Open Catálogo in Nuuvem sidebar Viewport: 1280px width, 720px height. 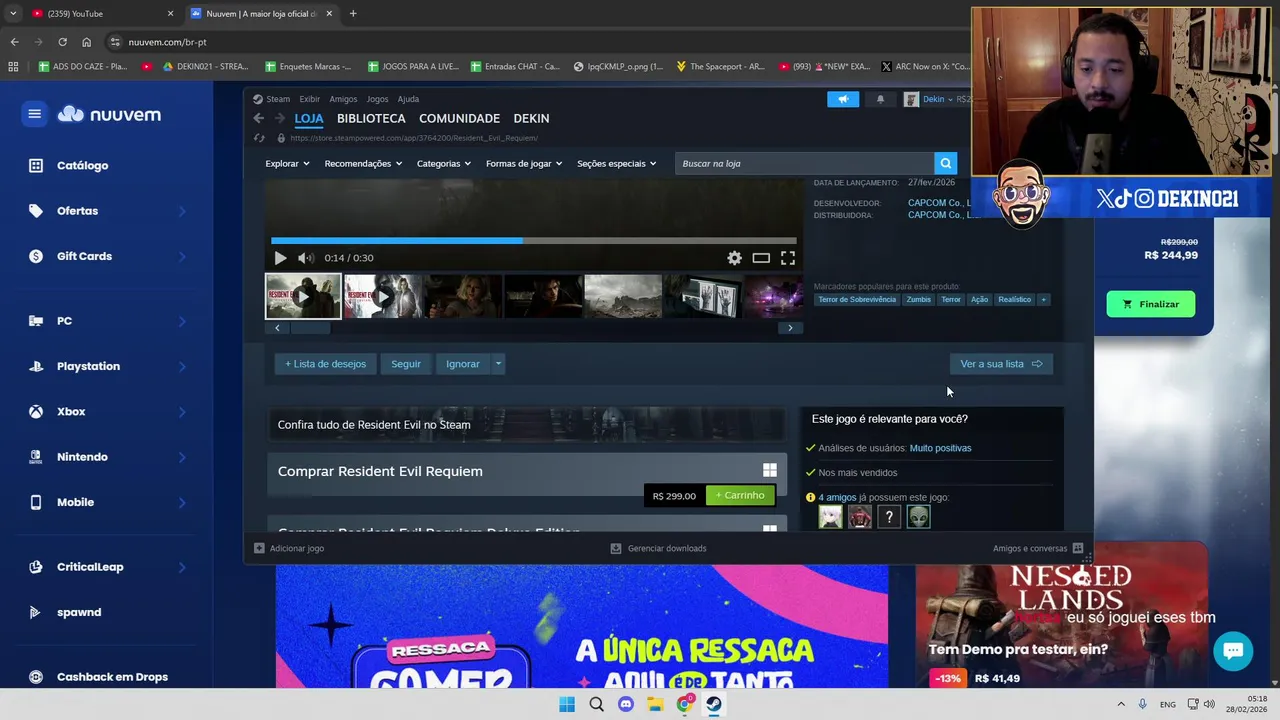[82, 166]
